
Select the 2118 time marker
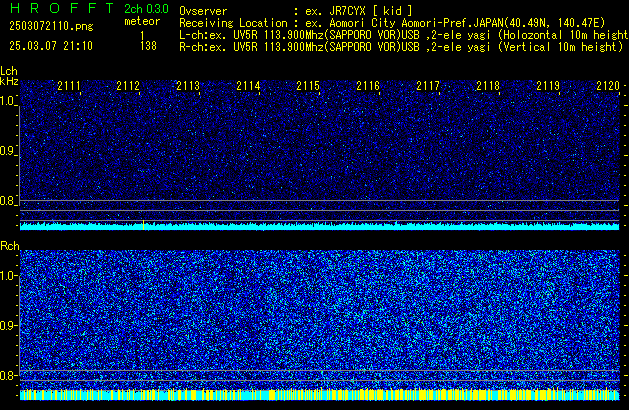pyautogui.click(x=488, y=86)
